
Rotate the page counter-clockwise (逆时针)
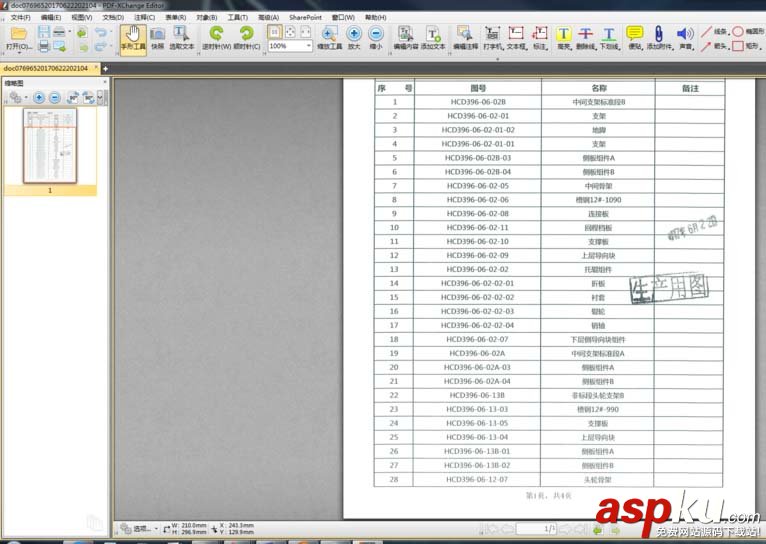point(217,39)
